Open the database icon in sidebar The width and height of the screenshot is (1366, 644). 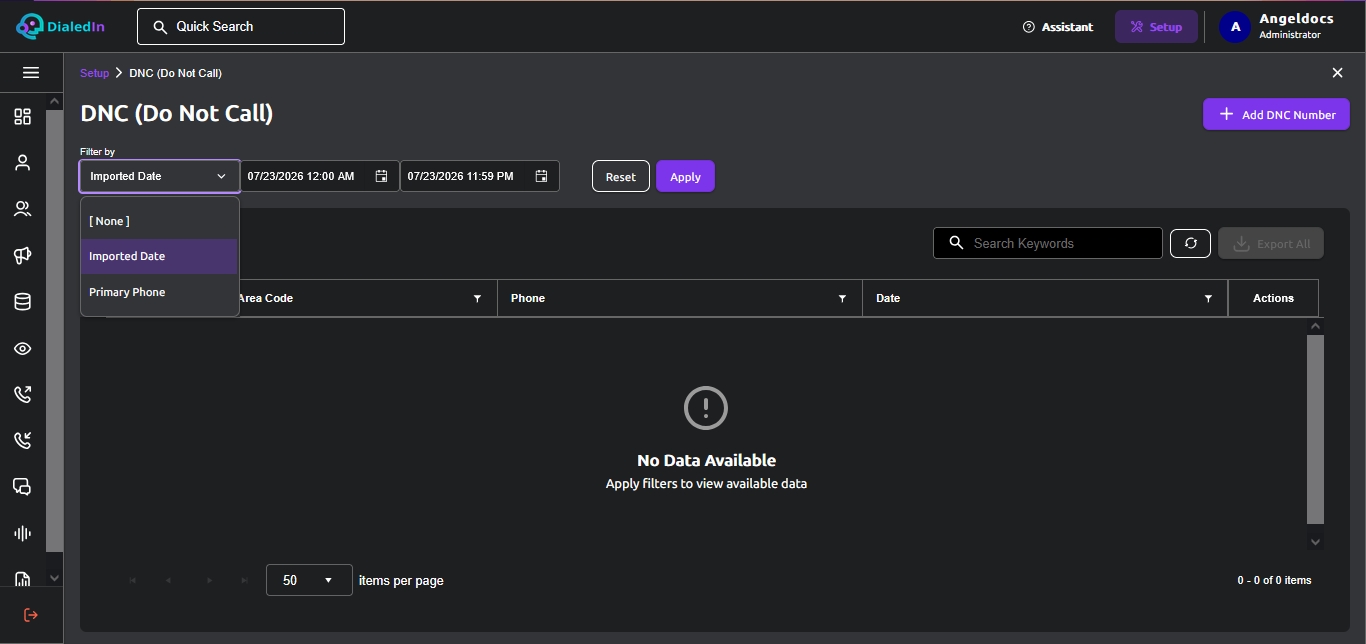22,302
